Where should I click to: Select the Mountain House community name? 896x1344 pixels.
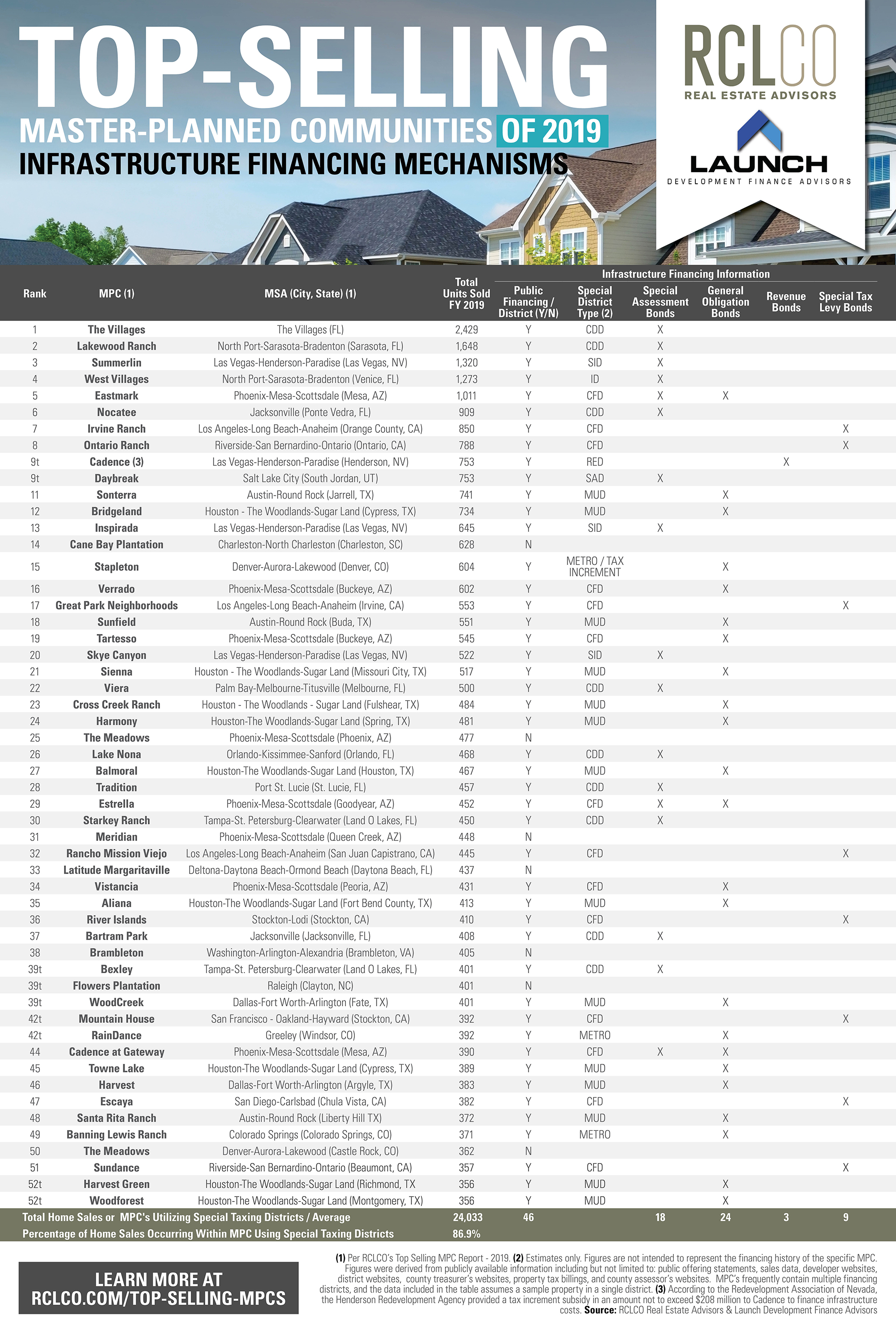pos(116,1020)
